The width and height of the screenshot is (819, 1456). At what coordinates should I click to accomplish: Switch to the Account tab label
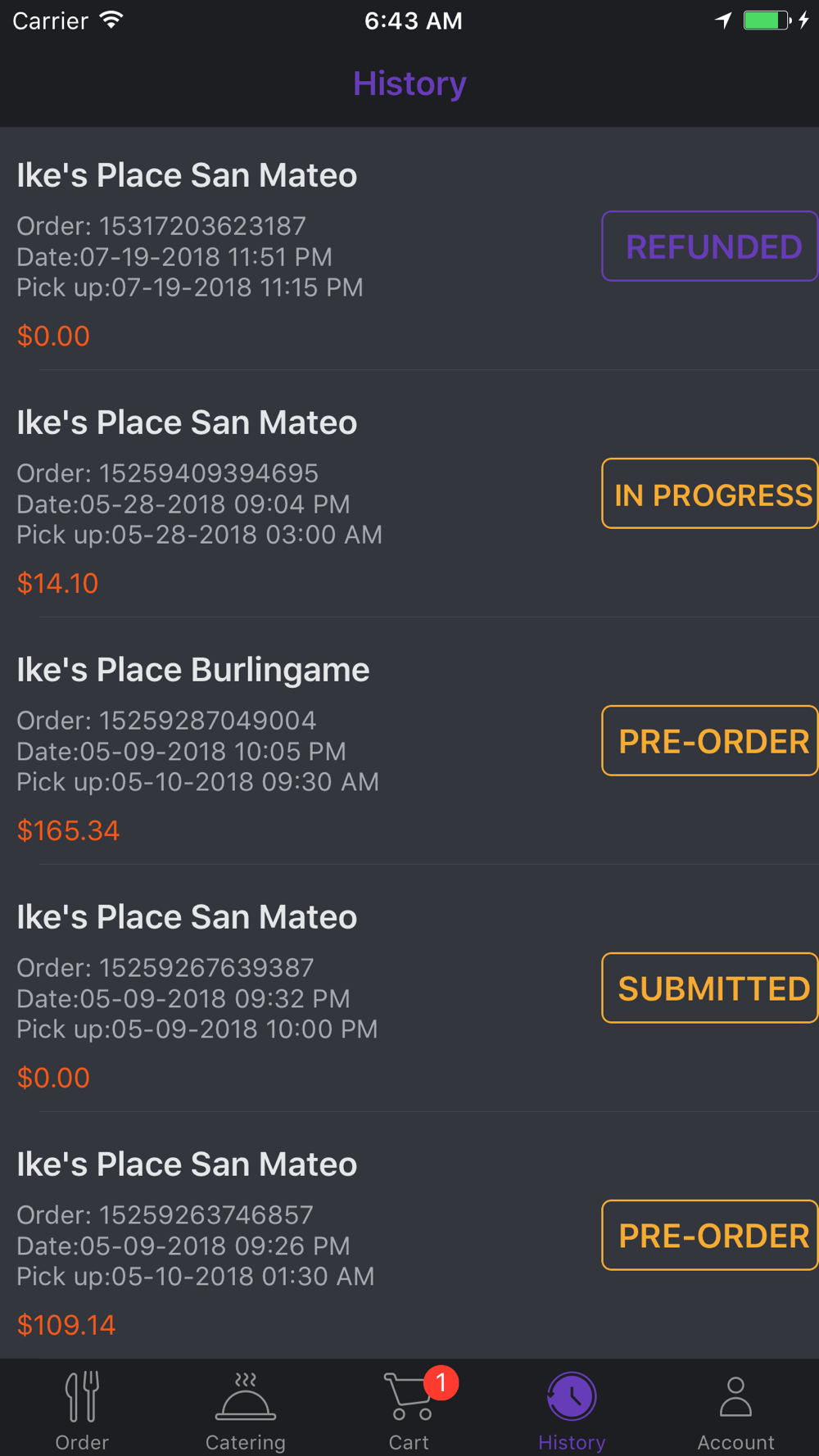coord(735,1442)
